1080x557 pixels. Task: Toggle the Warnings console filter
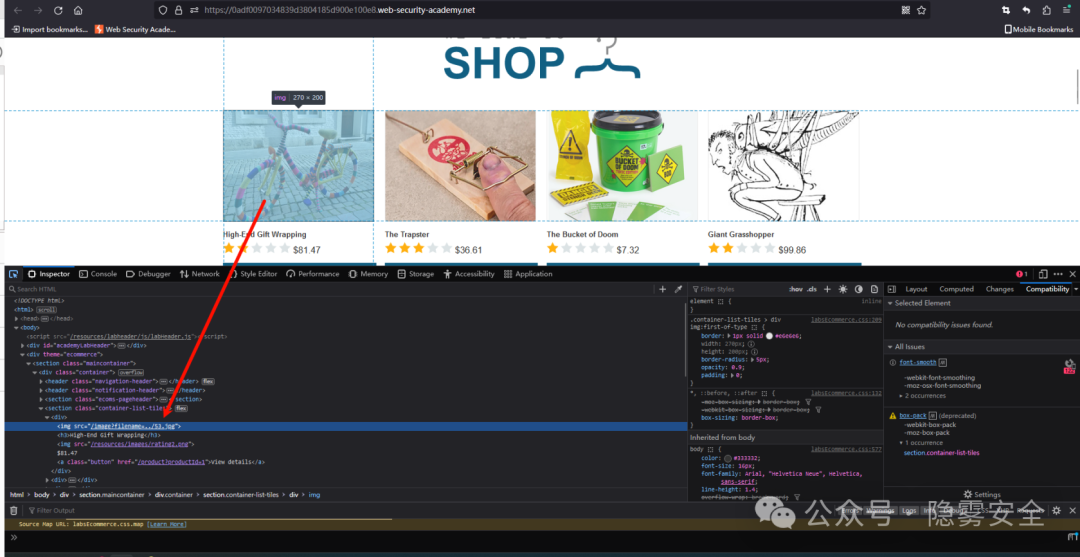coord(880,510)
